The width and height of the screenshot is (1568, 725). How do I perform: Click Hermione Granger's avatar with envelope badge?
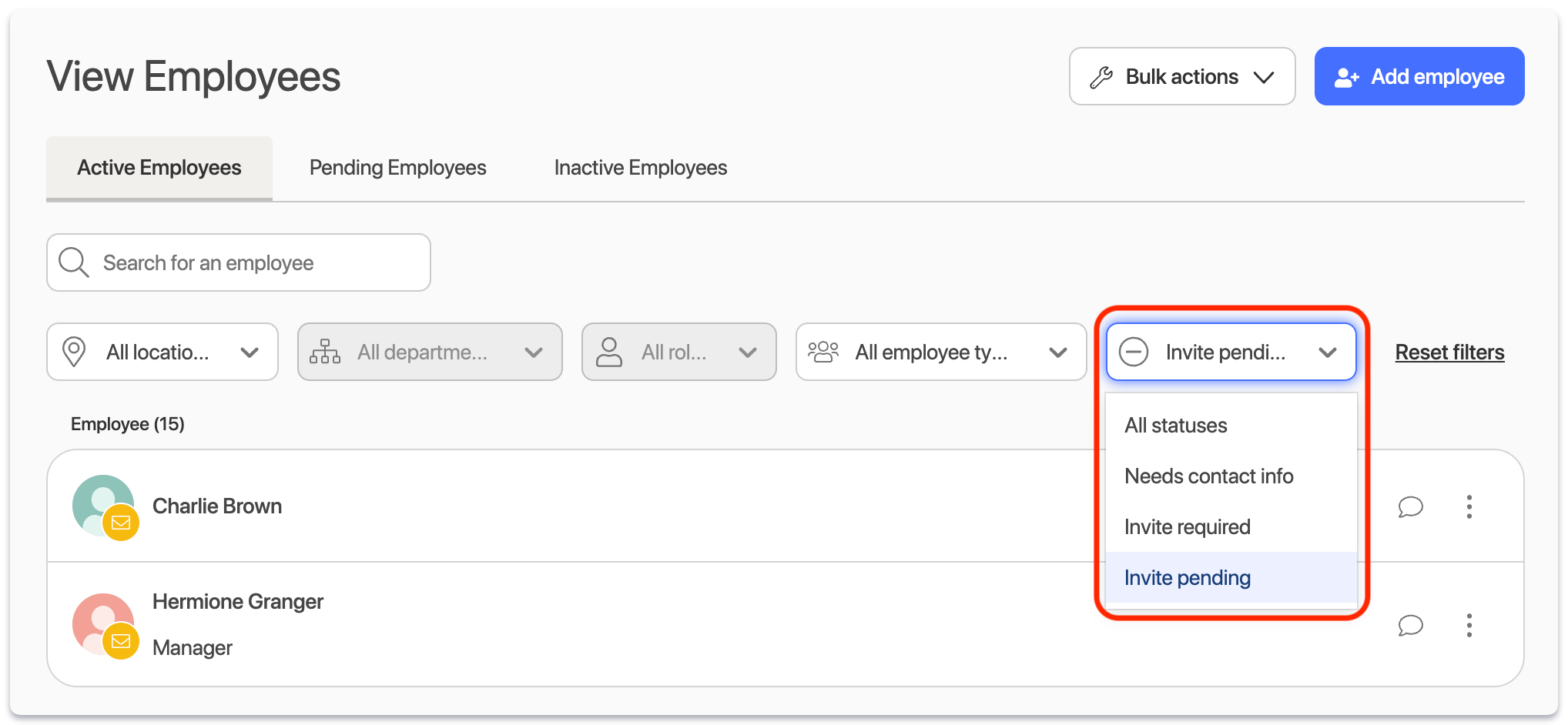pos(104,625)
